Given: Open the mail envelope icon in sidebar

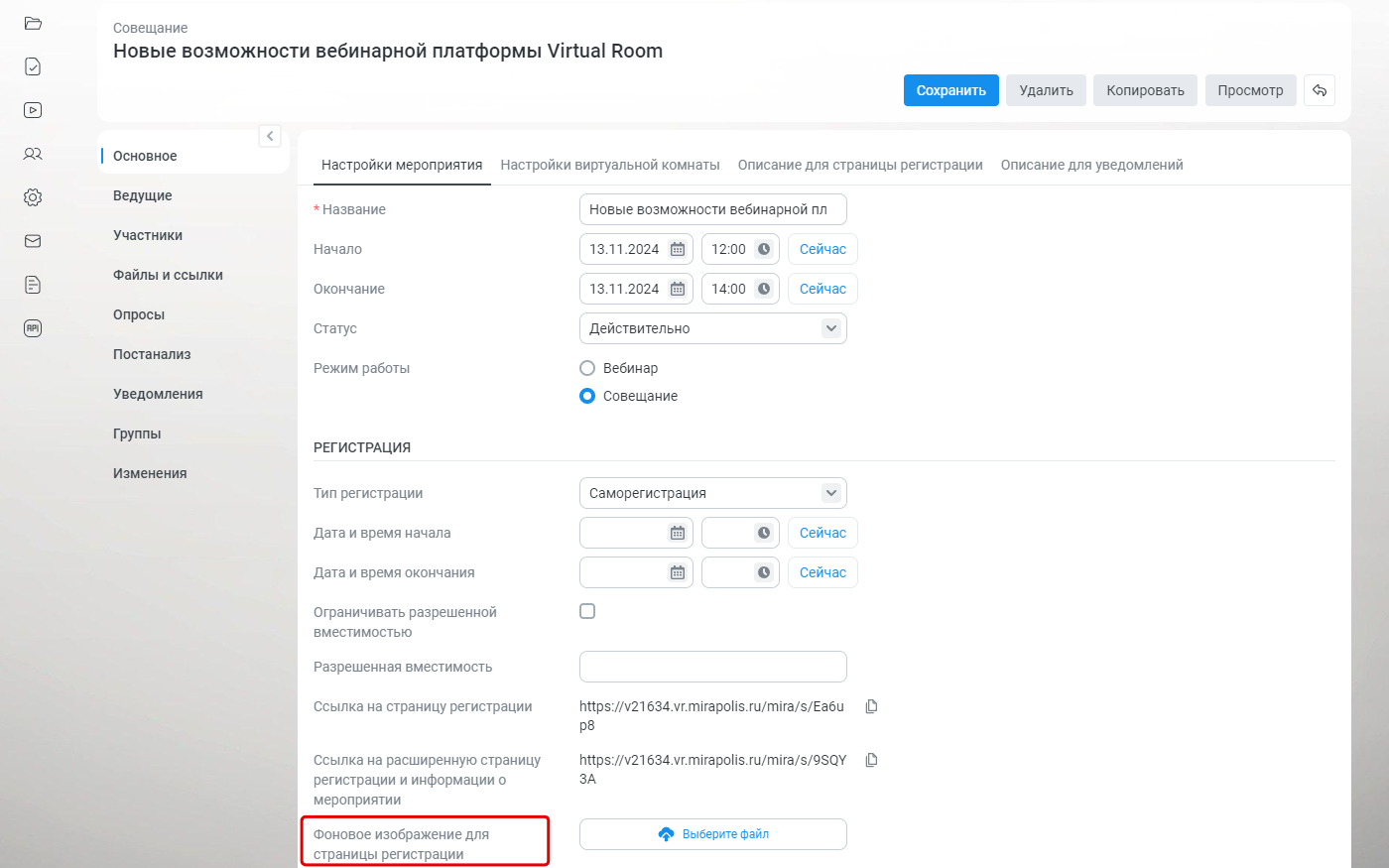Looking at the screenshot, I should tap(33, 241).
